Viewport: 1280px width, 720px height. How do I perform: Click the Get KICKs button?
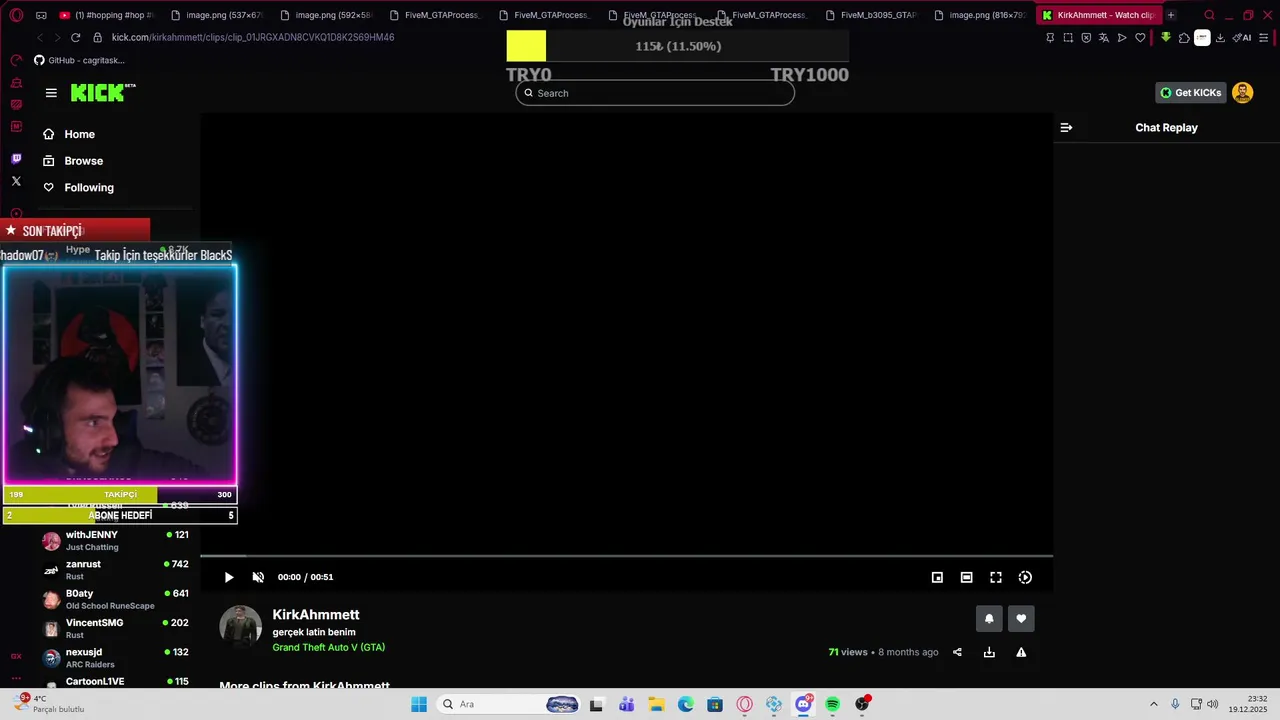[x=1190, y=93]
